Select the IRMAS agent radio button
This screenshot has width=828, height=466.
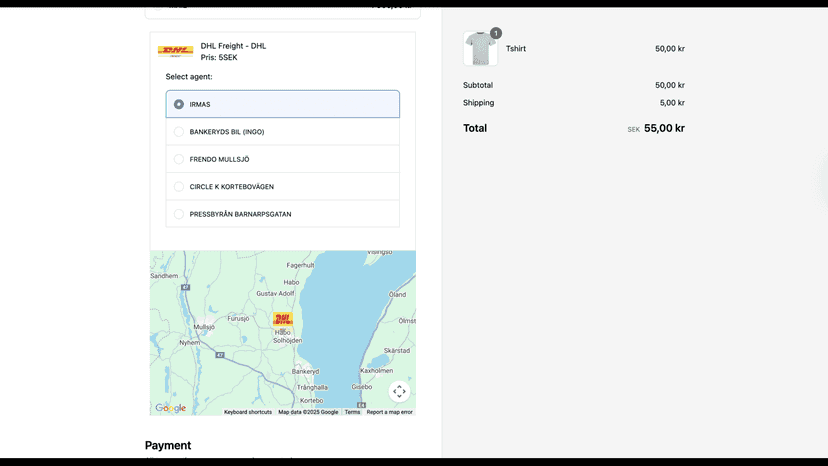tap(179, 104)
